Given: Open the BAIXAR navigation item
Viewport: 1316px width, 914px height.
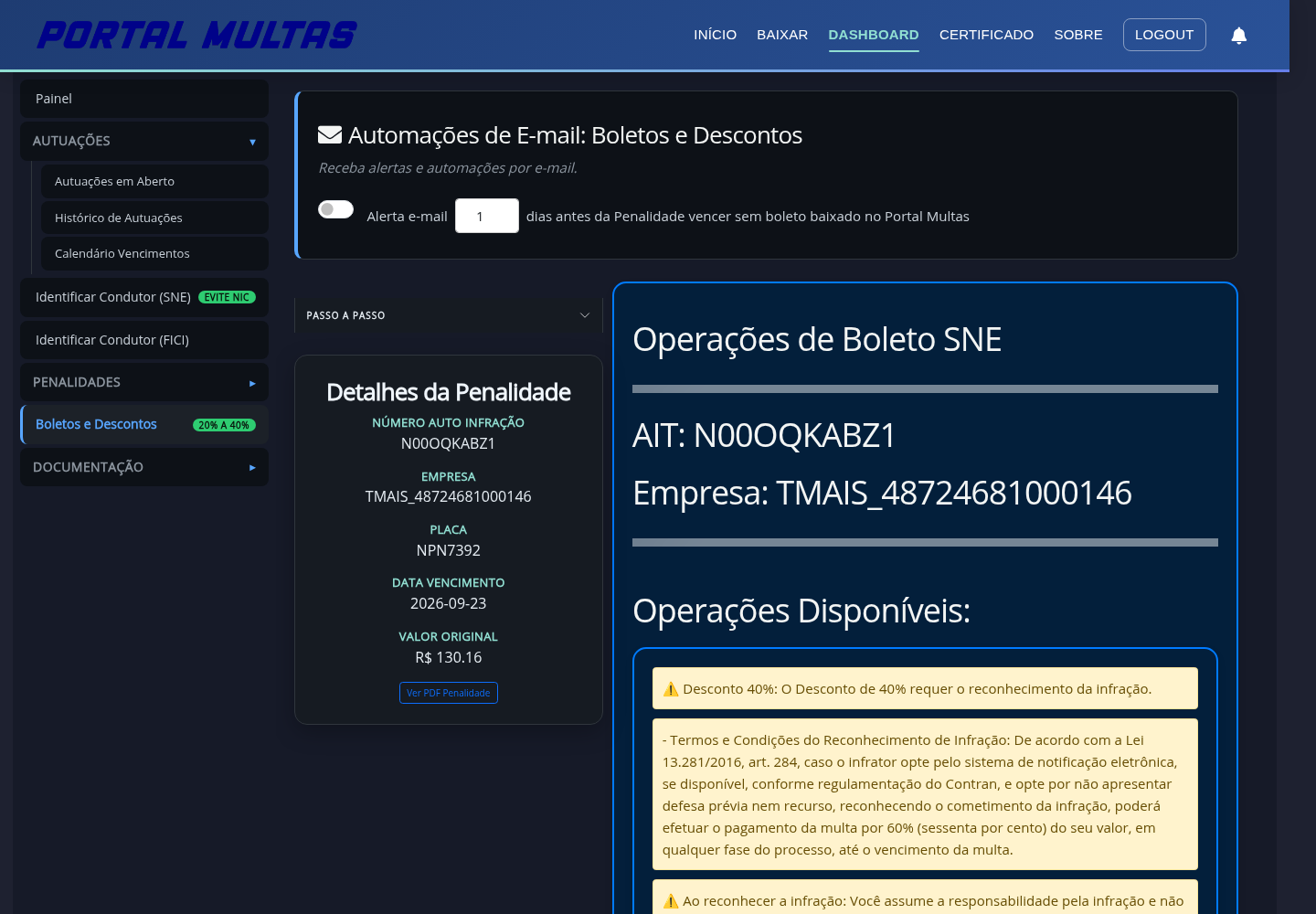Looking at the screenshot, I should click(782, 35).
